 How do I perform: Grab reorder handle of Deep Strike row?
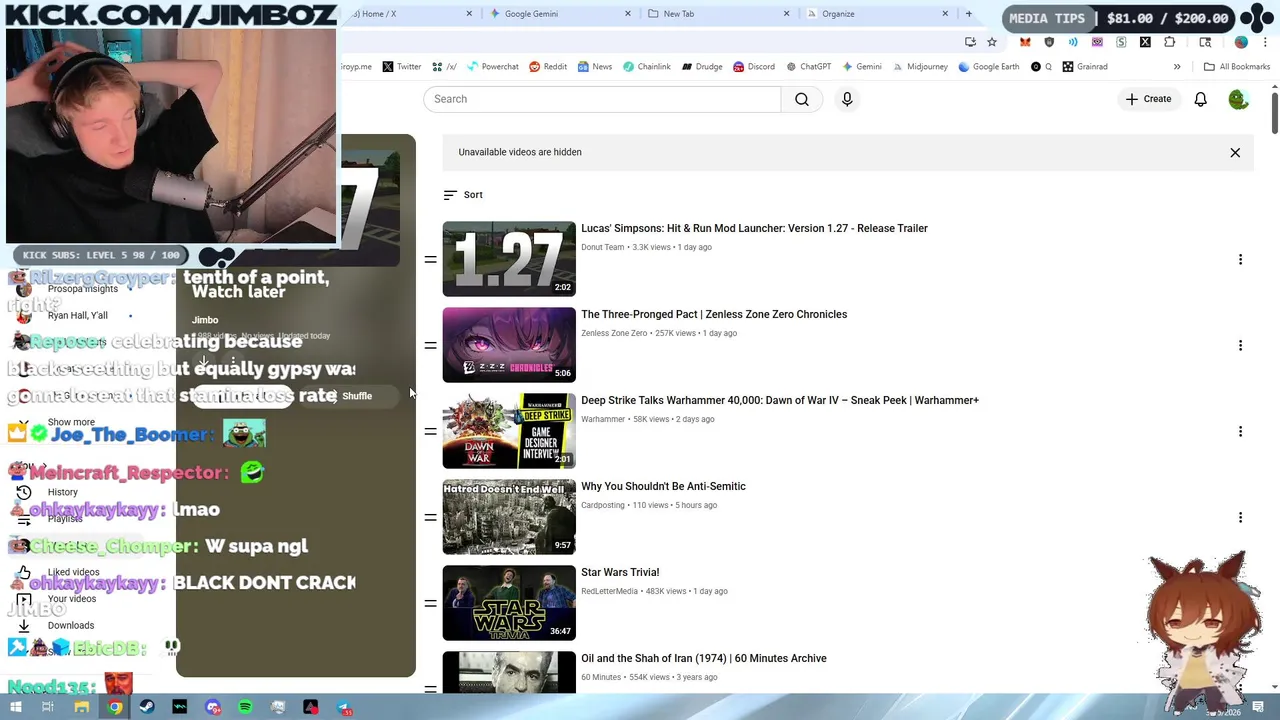pyautogui.click(x=430, y=431)
